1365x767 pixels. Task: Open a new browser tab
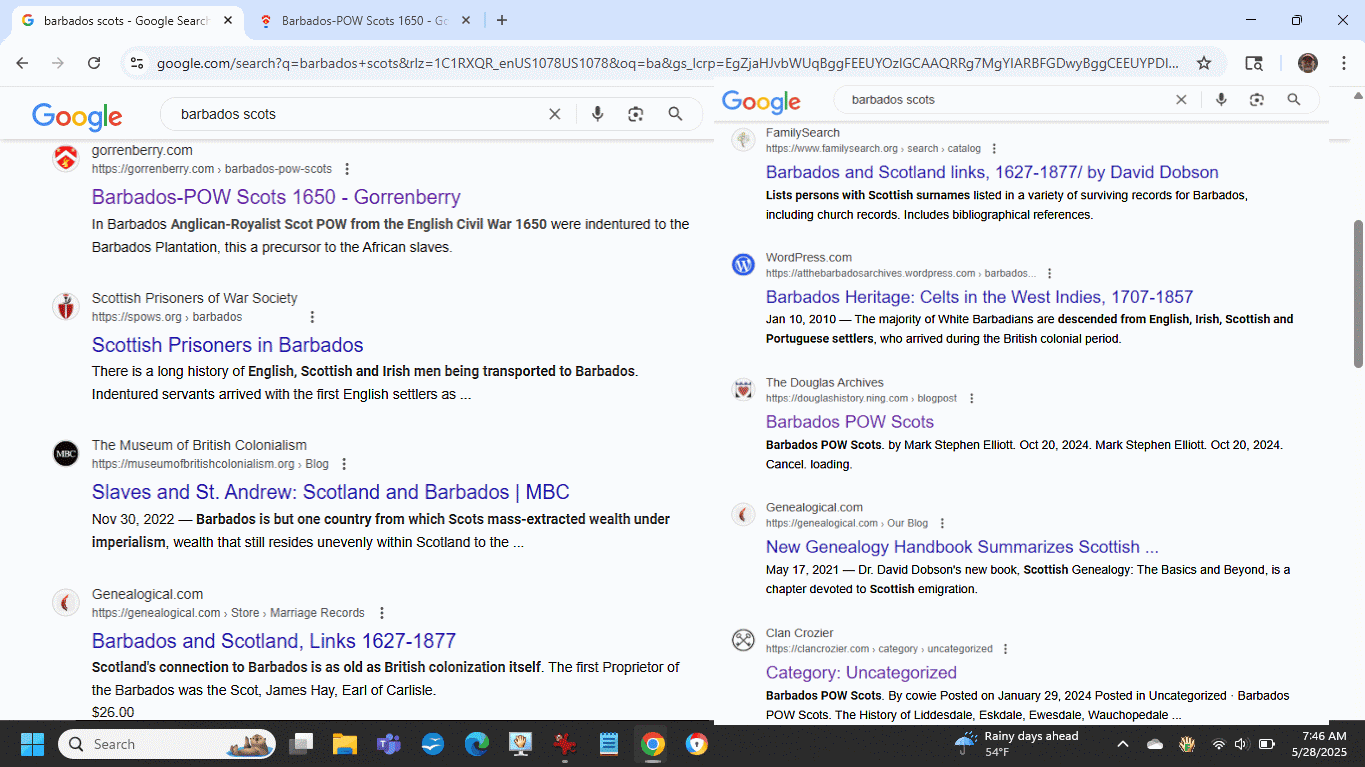(x=502, y=20)
